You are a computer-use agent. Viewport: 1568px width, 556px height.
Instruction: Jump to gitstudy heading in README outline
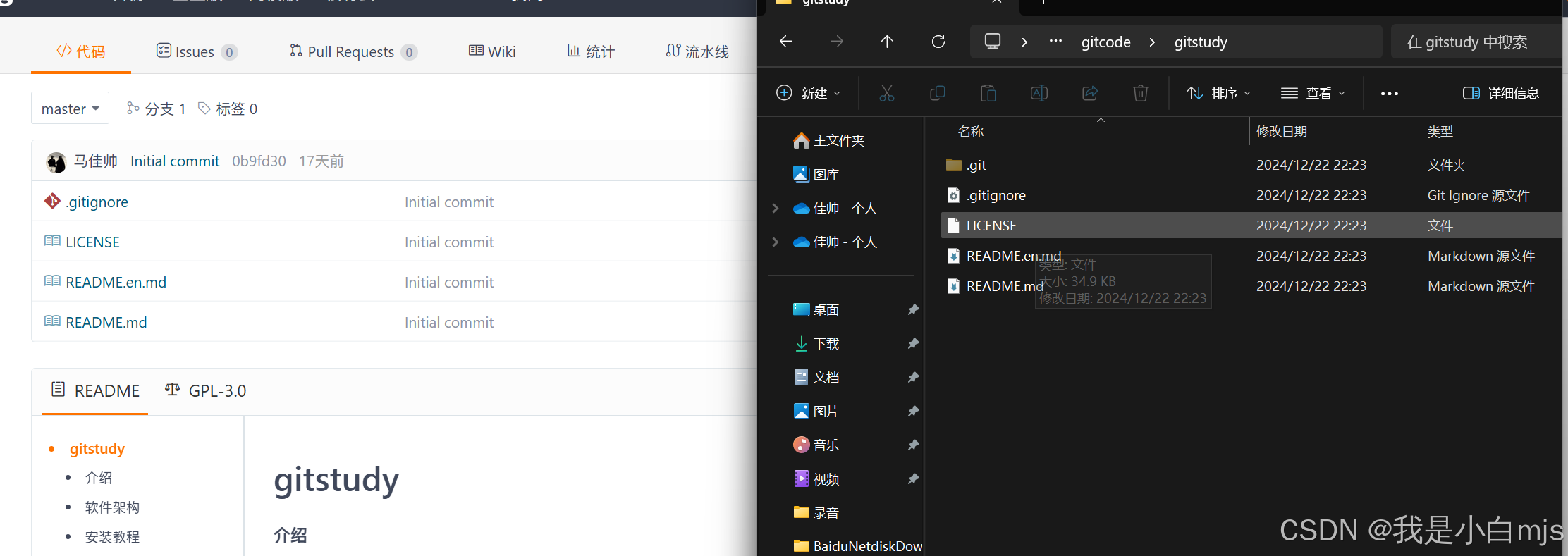point(97,449)
